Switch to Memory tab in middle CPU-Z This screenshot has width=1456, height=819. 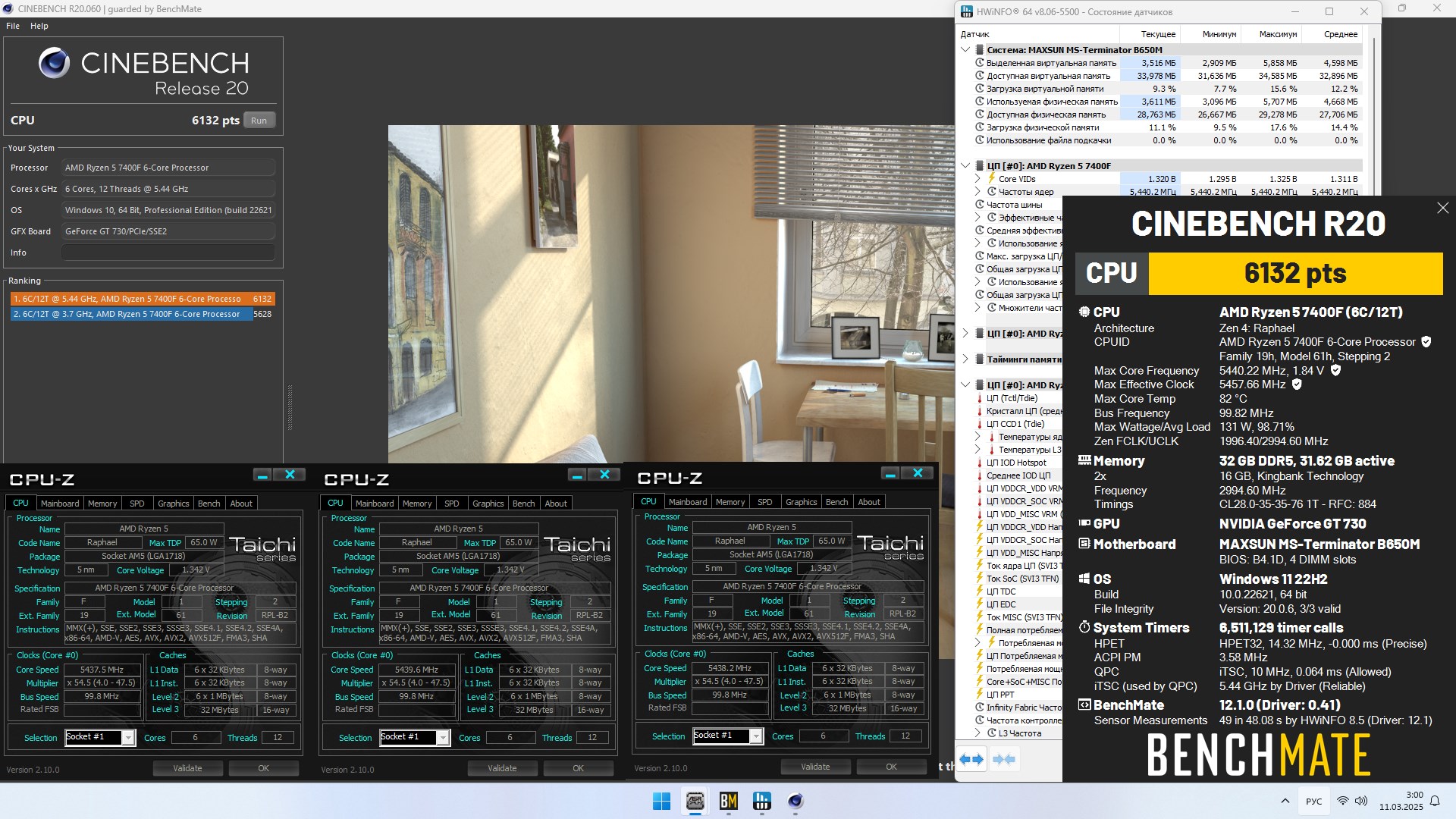pyautogui.click(x=417, y=504)
